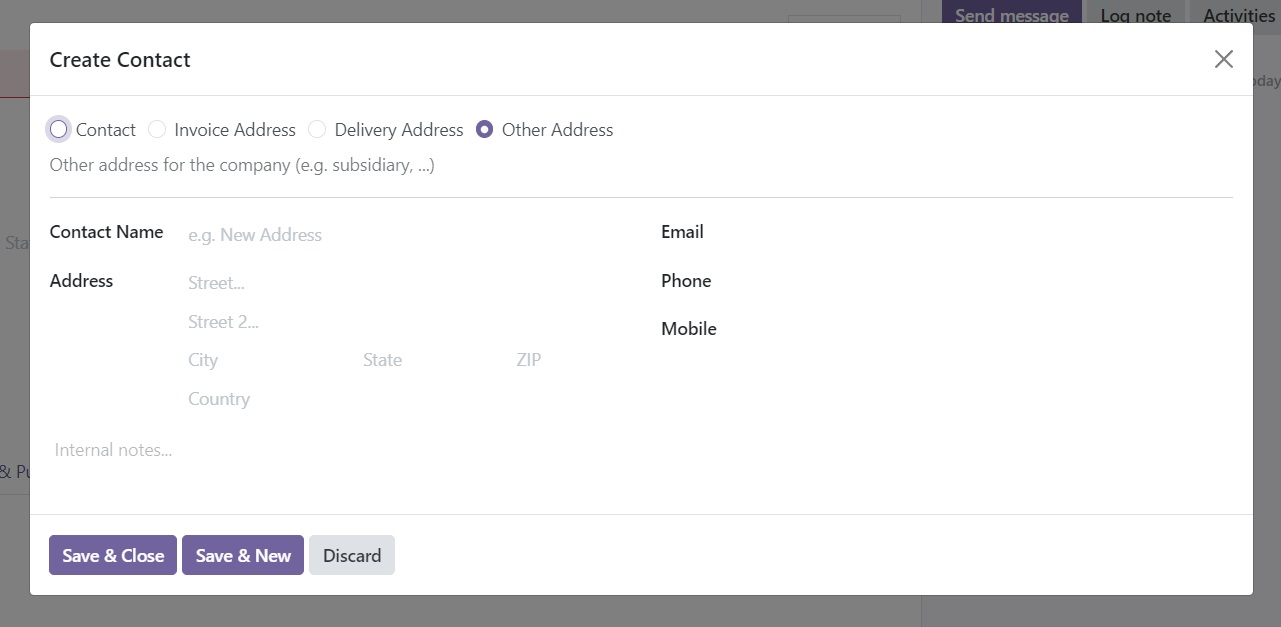This screenshot has height=627, width=1281.
Task: Open the Country selection field
Action: pos(404,399)
